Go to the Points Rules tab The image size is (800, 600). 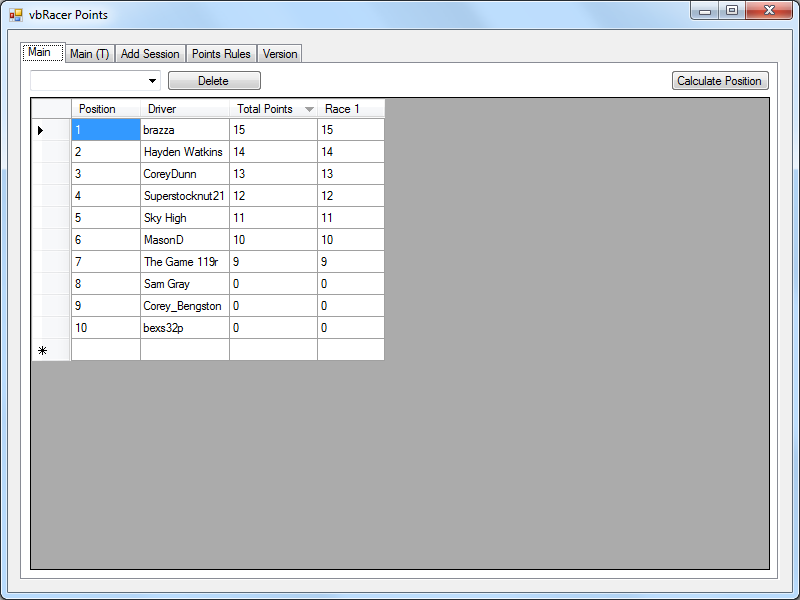click(221, 54)
